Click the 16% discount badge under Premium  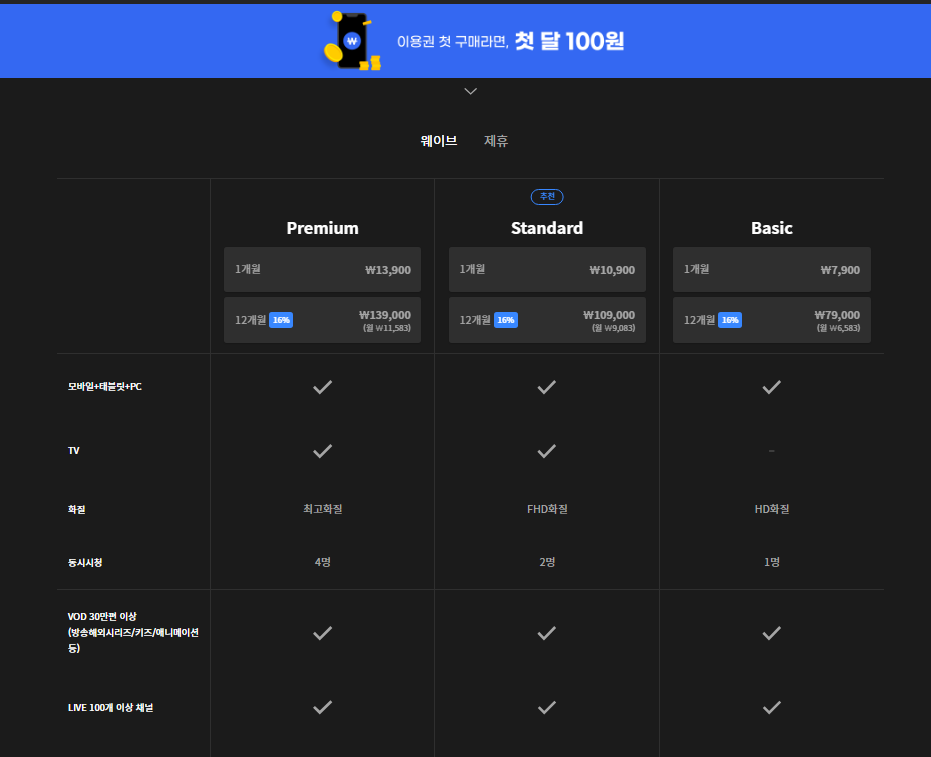click(x=281, y=320)
